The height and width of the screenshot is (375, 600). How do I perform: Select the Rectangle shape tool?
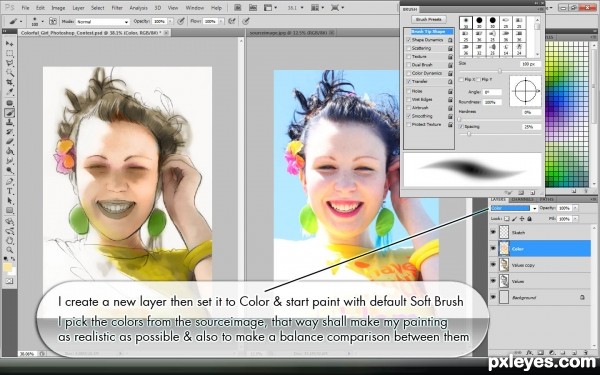point(10,210)
